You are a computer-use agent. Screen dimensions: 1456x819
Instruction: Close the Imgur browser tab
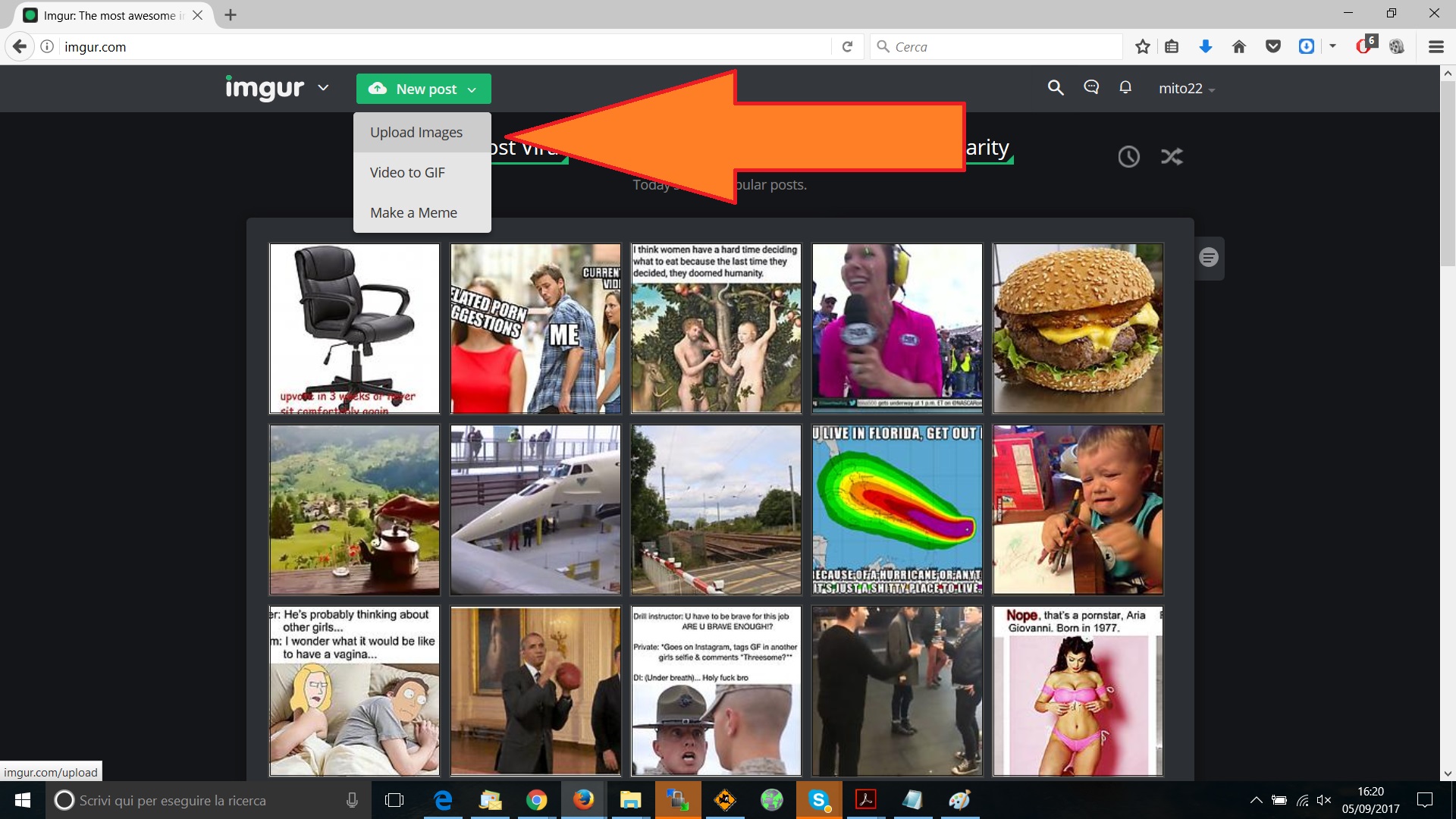pyautogui.click(x=197, y=15)
